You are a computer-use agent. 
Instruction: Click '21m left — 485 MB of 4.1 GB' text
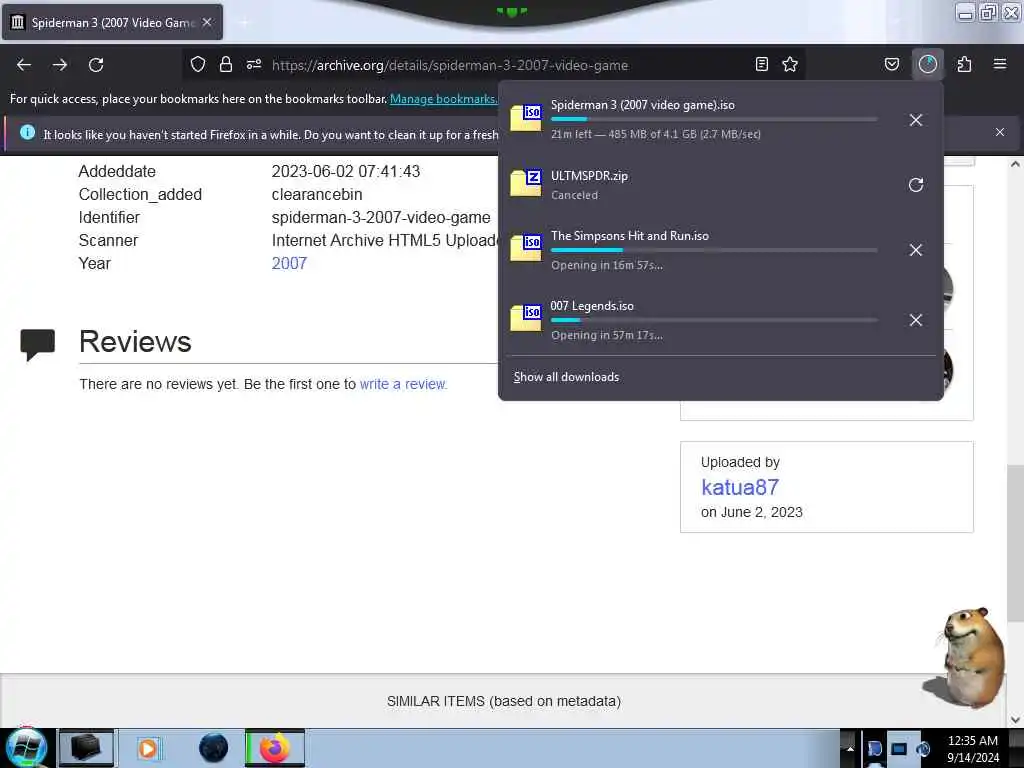click(x=656, y=134)
